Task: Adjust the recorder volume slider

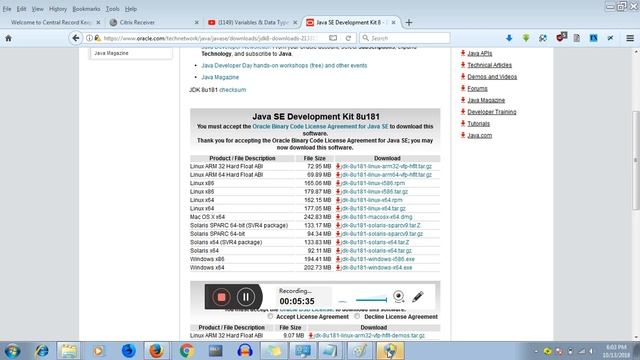Action: tap(371, 300)
